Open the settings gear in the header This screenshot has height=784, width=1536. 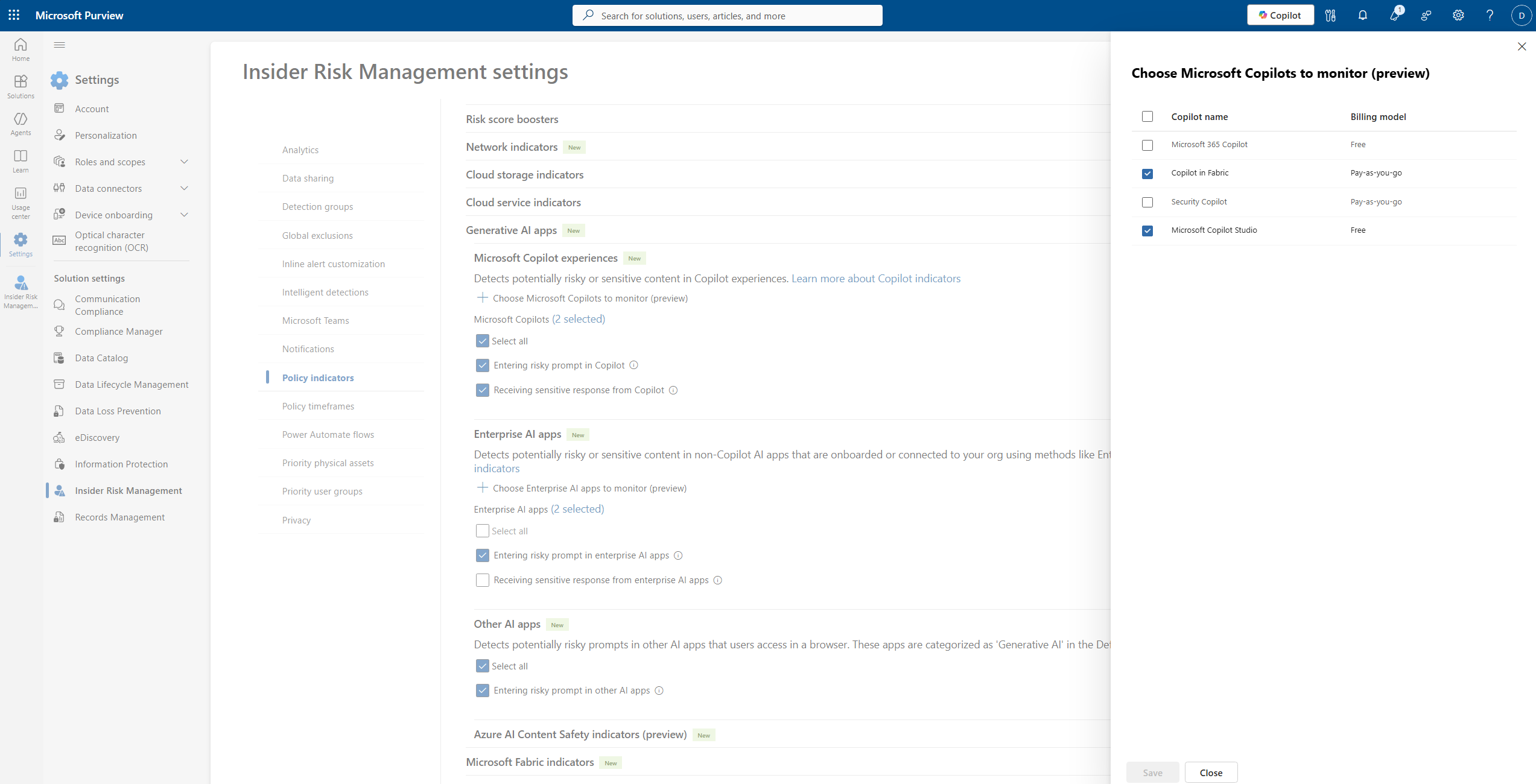[1458, 15]
